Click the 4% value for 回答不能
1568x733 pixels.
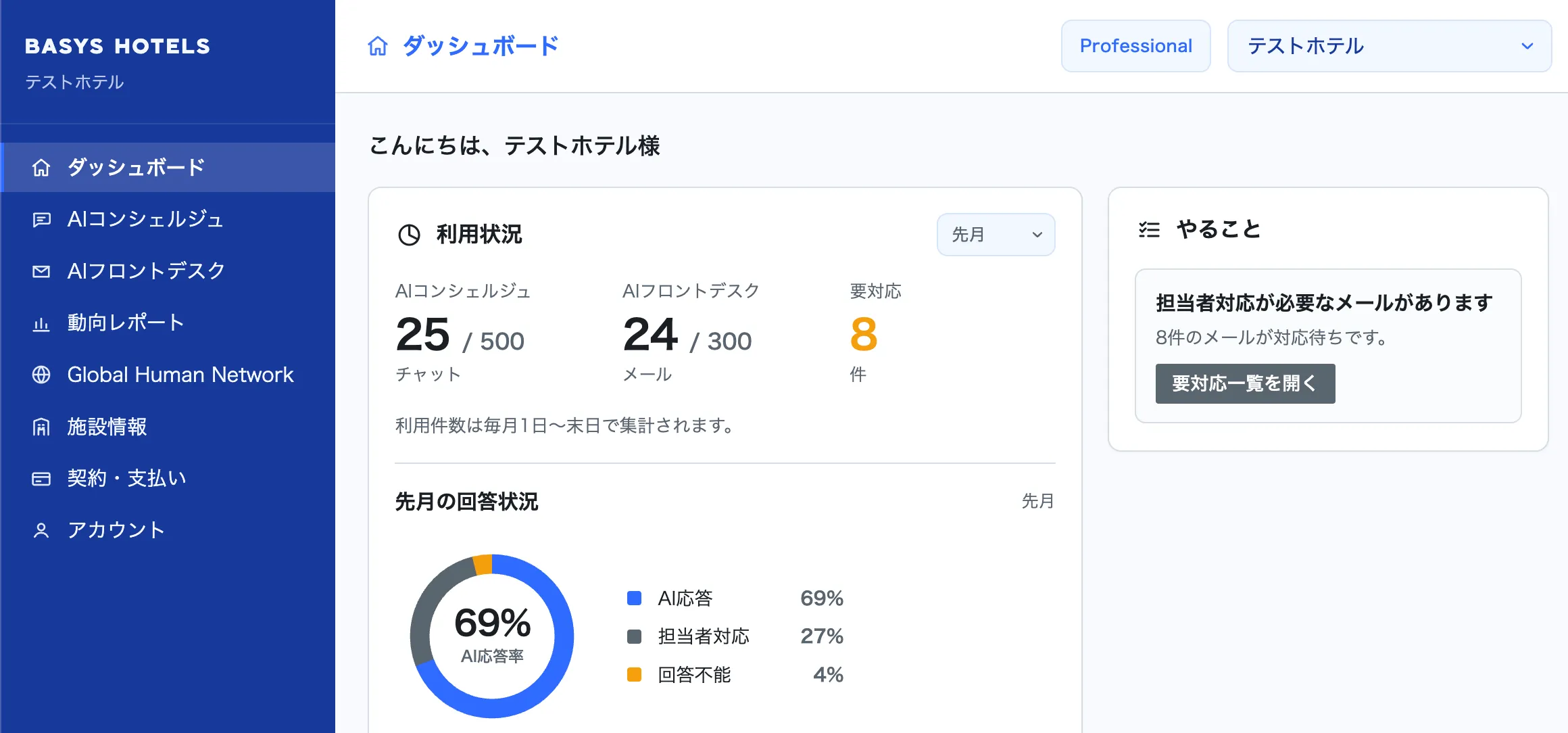tap(828, 674)
